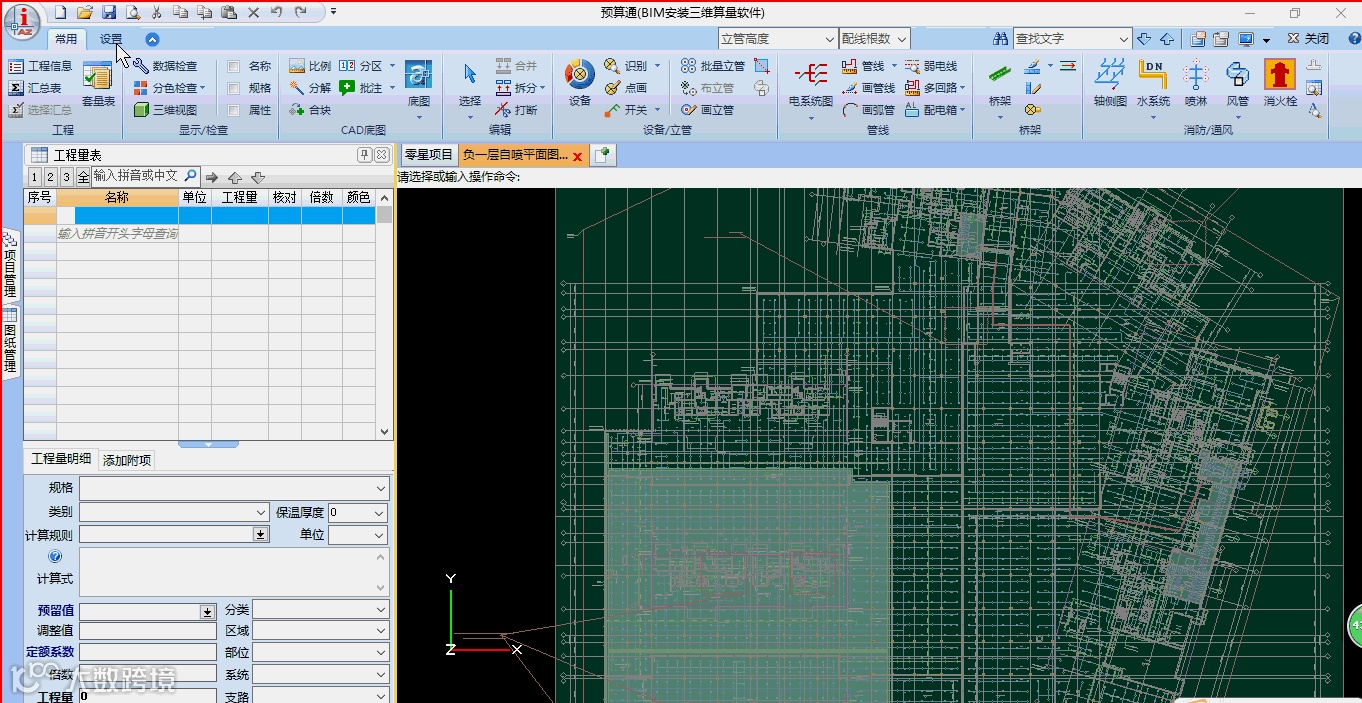The height and width of the screenshot is (703, 1362).
Task: Check the 属性 checkbox
Action: 233,111
